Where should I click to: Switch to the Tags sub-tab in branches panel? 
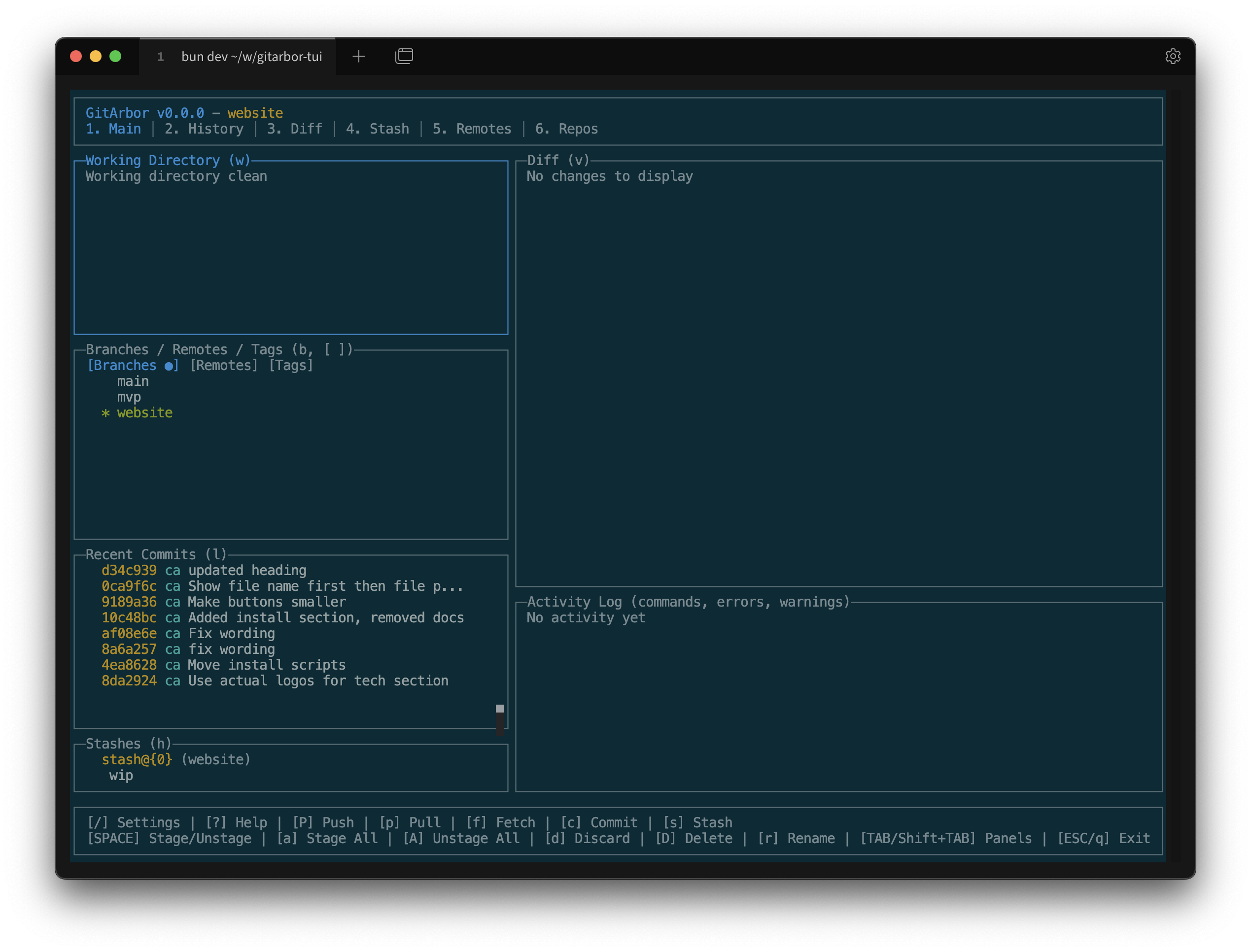[x=291, y=365]
